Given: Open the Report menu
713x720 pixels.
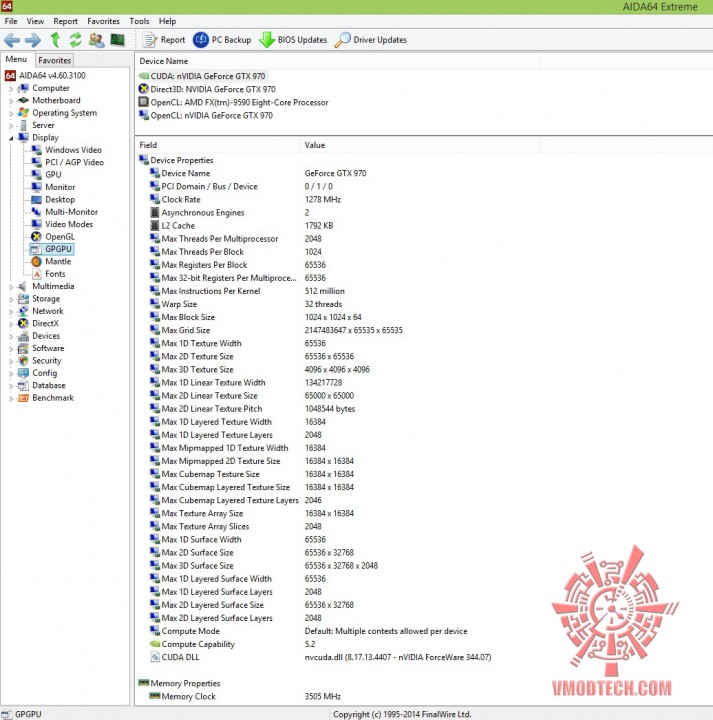Looking at the screenshot, I should tap(65, 21).
